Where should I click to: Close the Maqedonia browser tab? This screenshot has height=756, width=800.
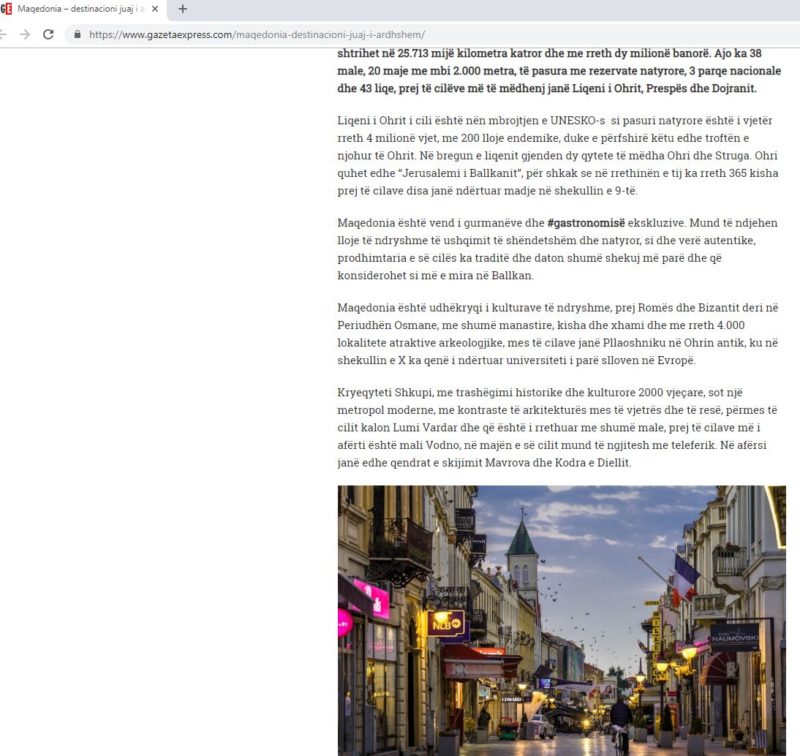coord(155,9)
